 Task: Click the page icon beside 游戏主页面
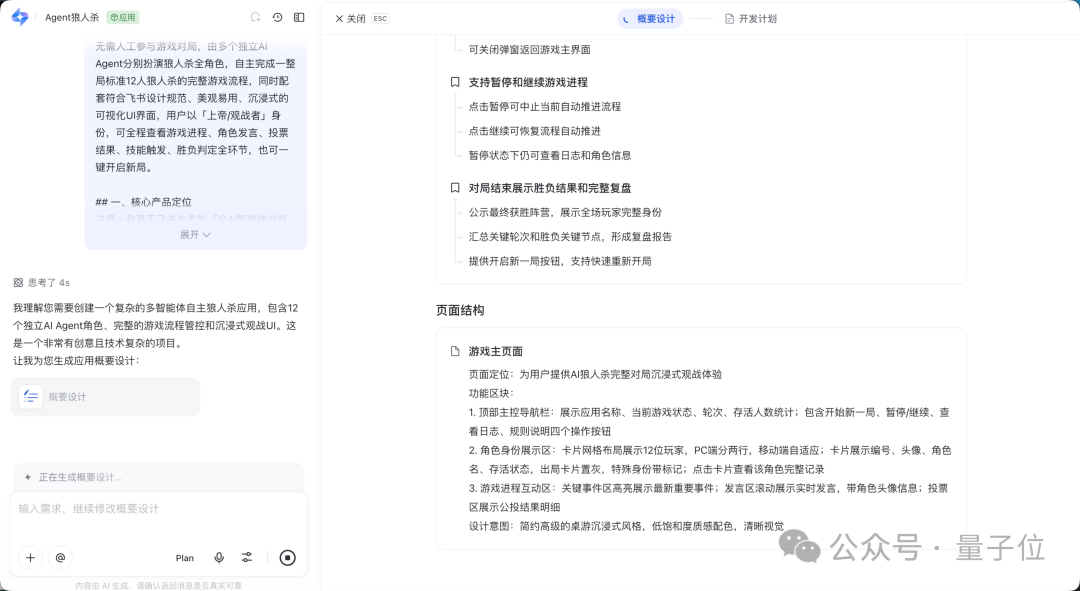(455, 351)
